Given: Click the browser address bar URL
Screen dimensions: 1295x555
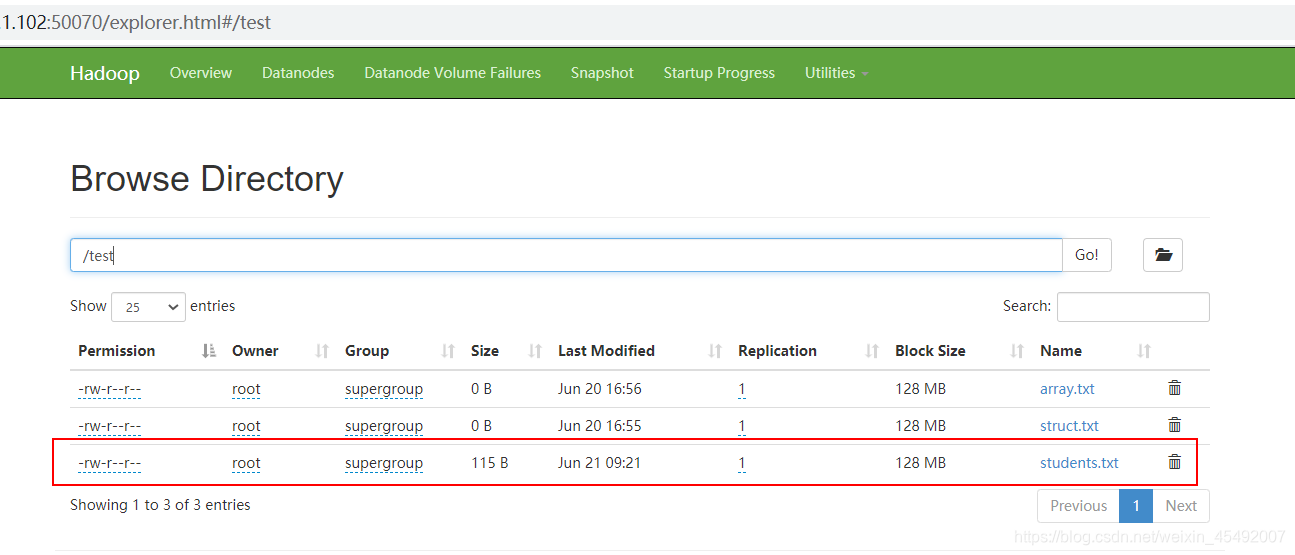Looking at the screenshot, I should pos(136,22).
